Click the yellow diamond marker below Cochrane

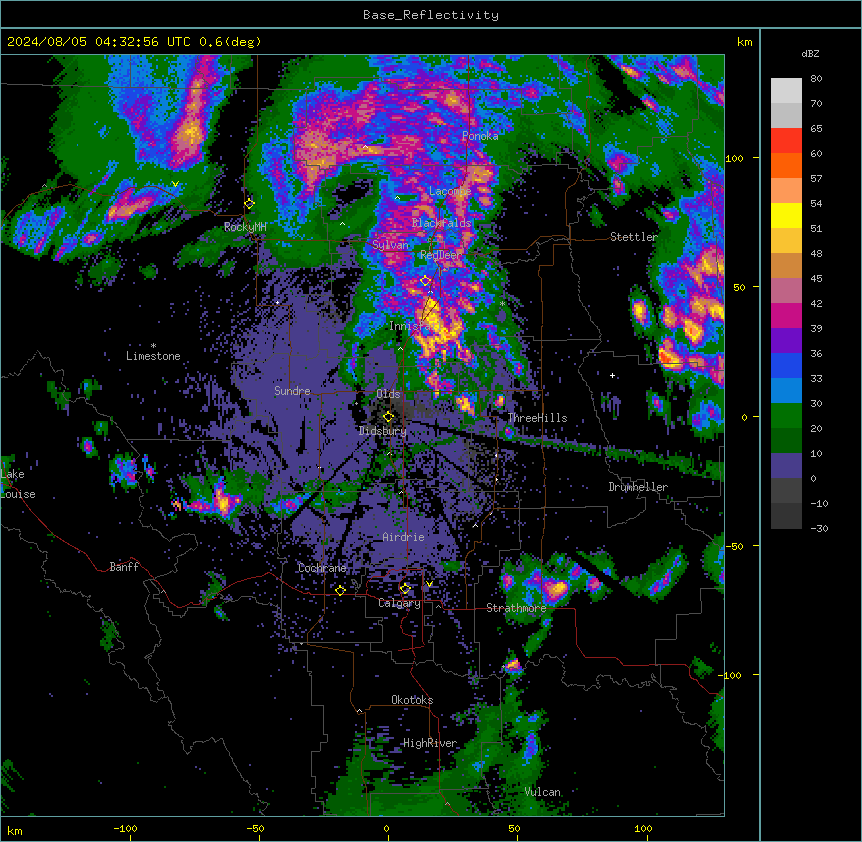click(x=340, y=590)
